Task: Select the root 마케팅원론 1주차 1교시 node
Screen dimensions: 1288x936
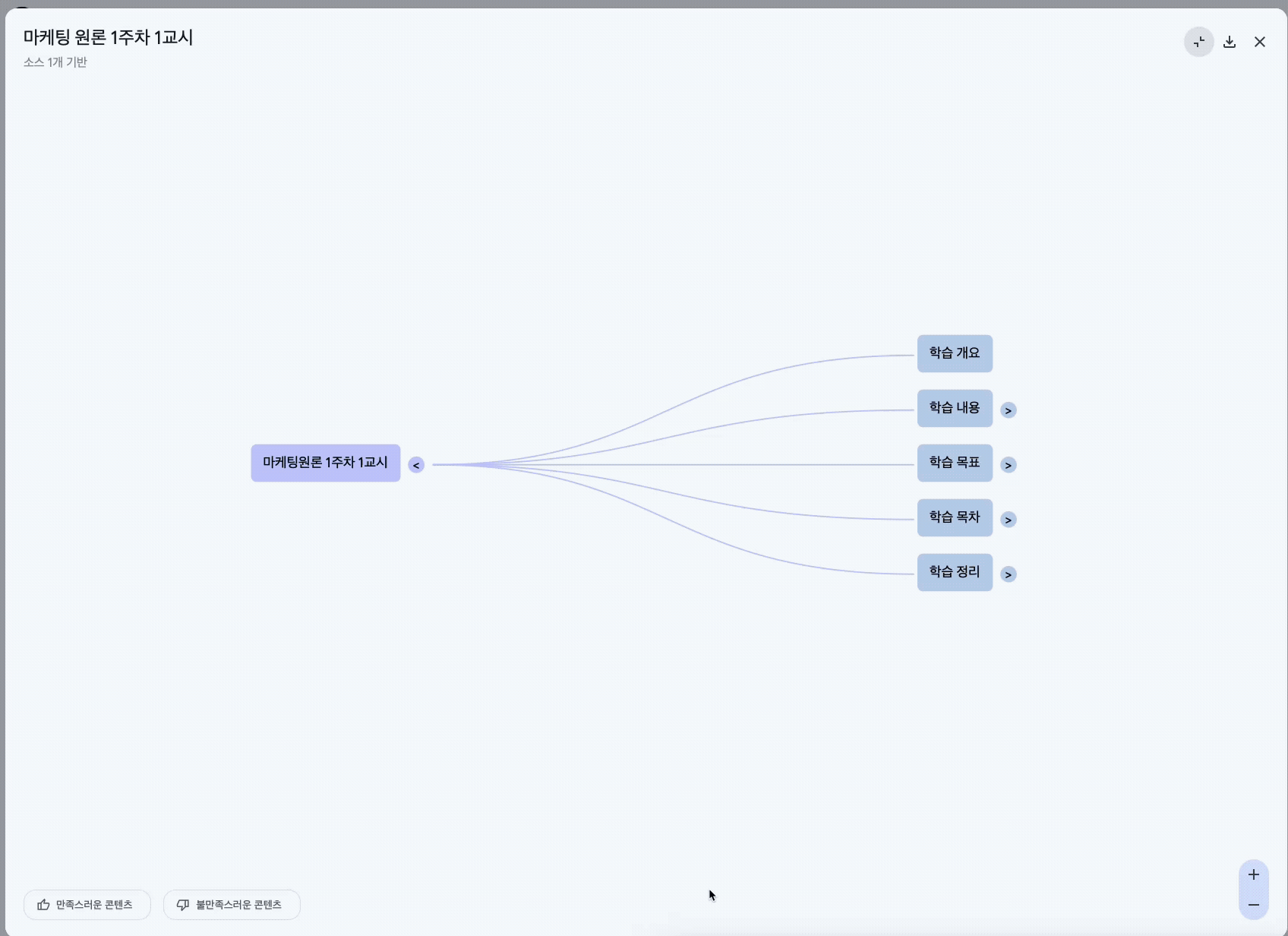Action: pos(325,463)
